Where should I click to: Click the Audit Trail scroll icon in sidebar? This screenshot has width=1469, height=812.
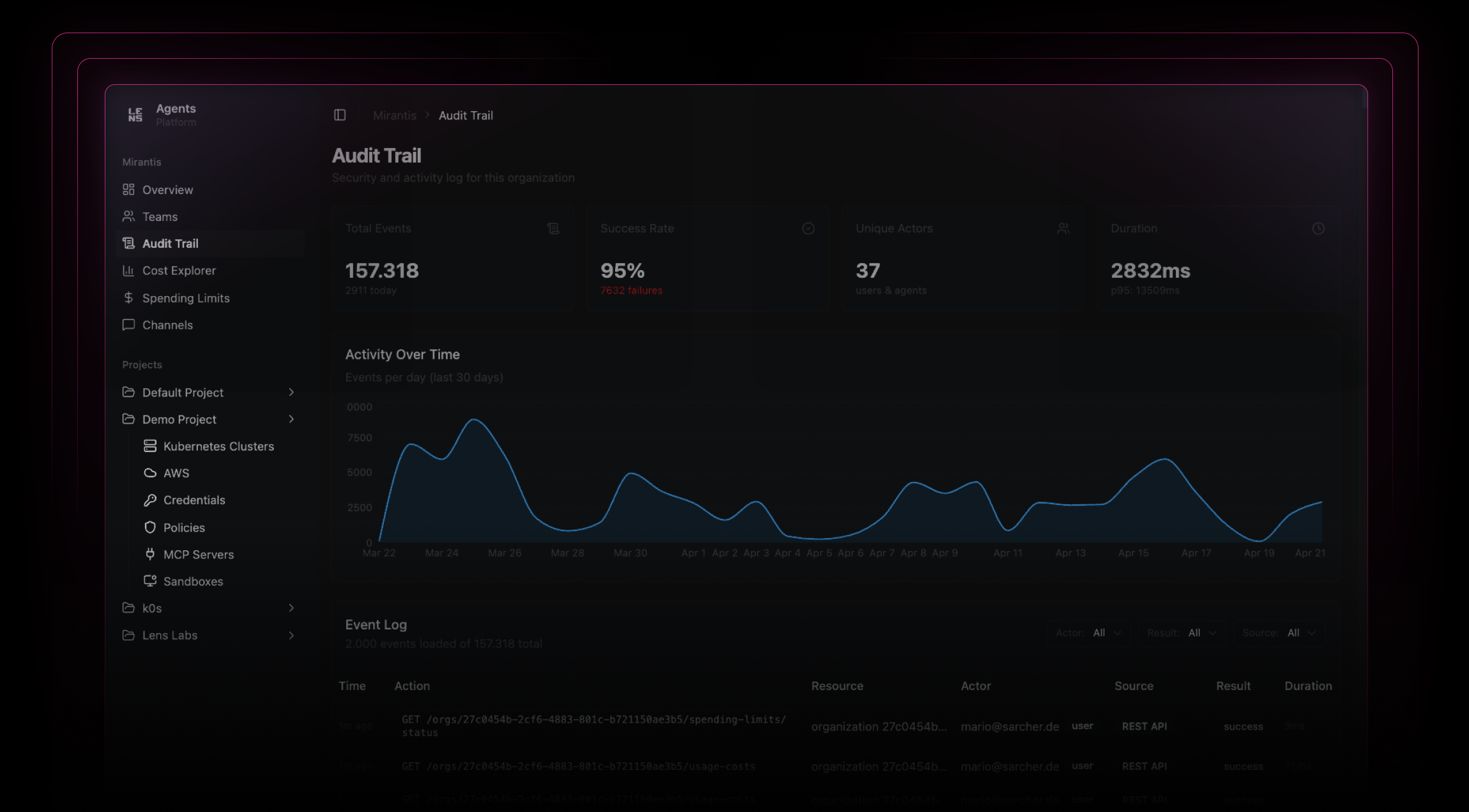pos(128,243)
